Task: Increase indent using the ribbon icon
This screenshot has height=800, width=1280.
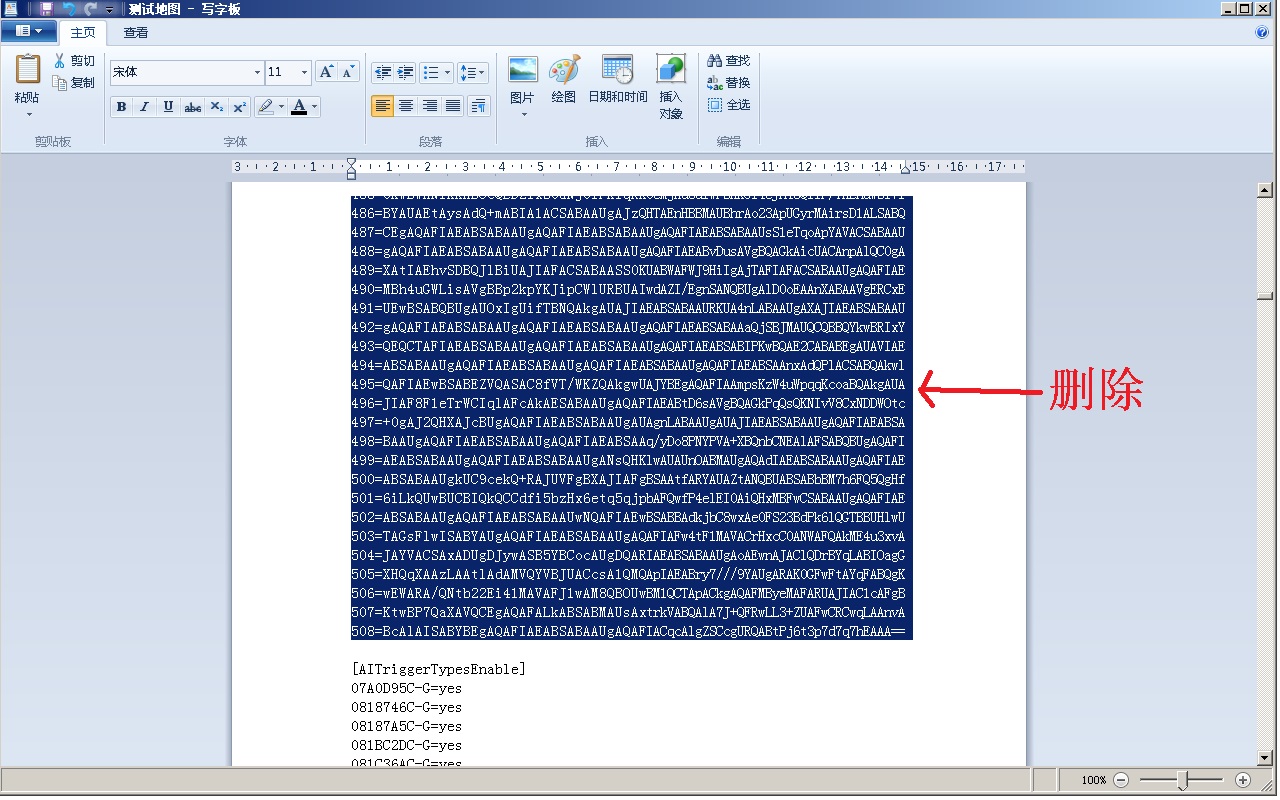Action: tap(405, 72)
